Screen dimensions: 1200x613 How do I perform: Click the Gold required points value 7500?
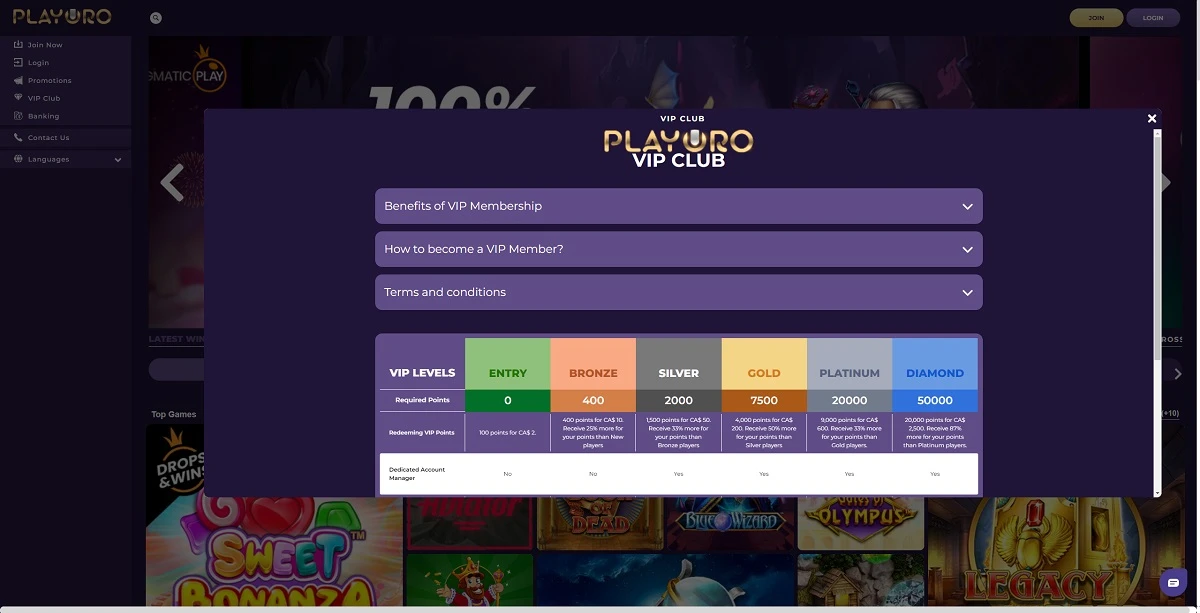[764, 400]
